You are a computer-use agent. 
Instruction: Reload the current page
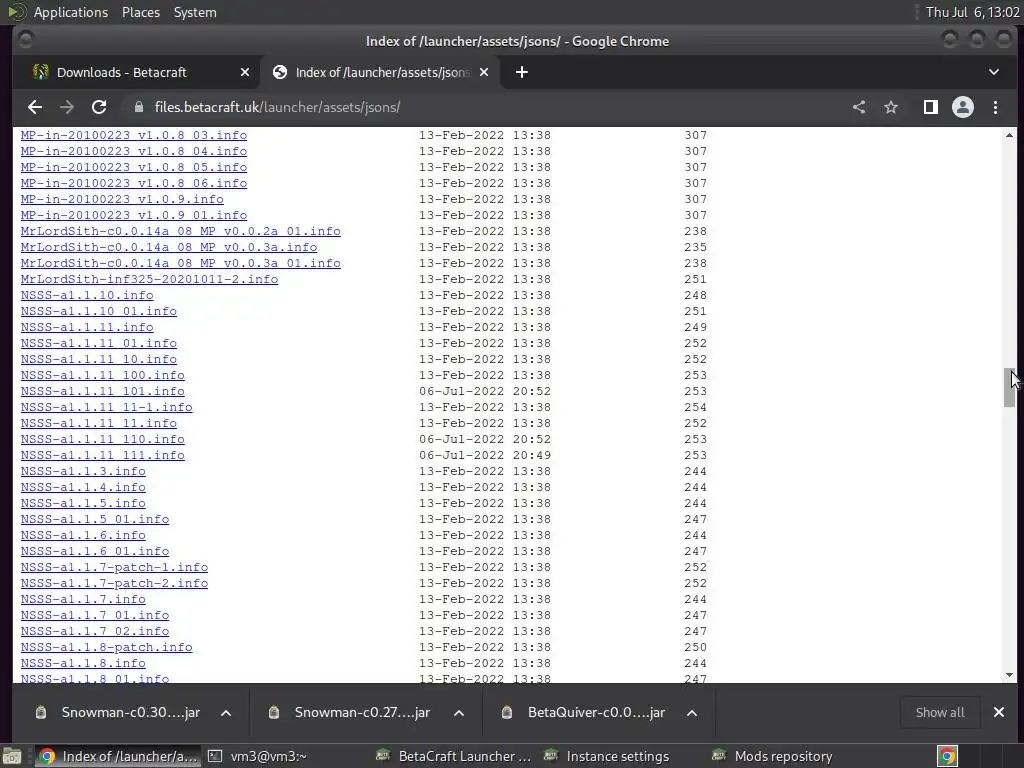pyautogui.click(x=99, y=107)
